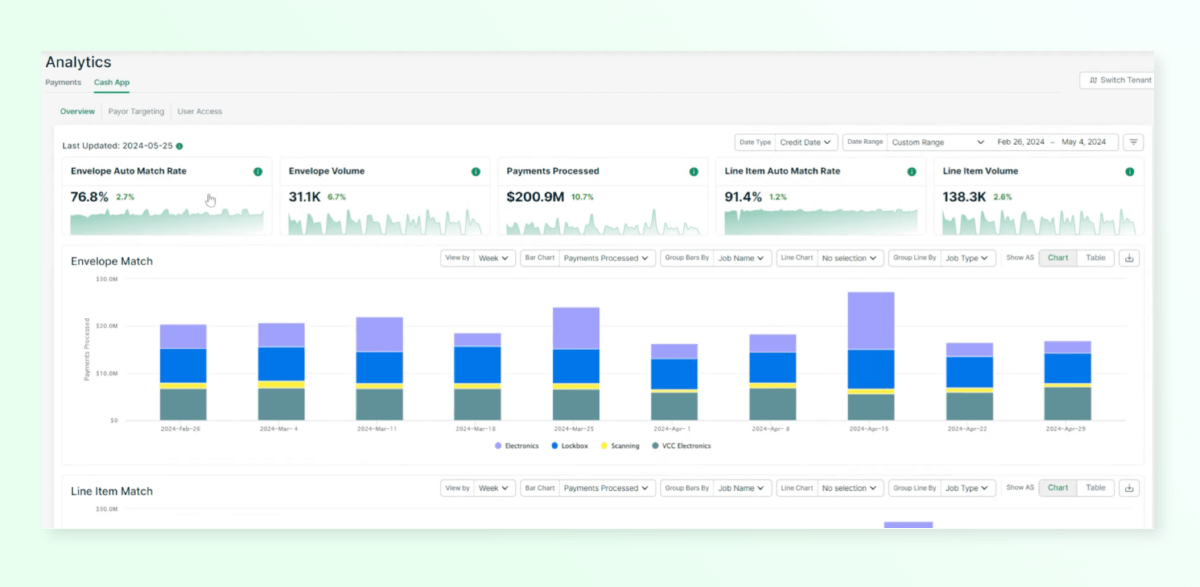Open the Payor Targeting tab
Viewport: 1200px width, 587px height.
136,111
